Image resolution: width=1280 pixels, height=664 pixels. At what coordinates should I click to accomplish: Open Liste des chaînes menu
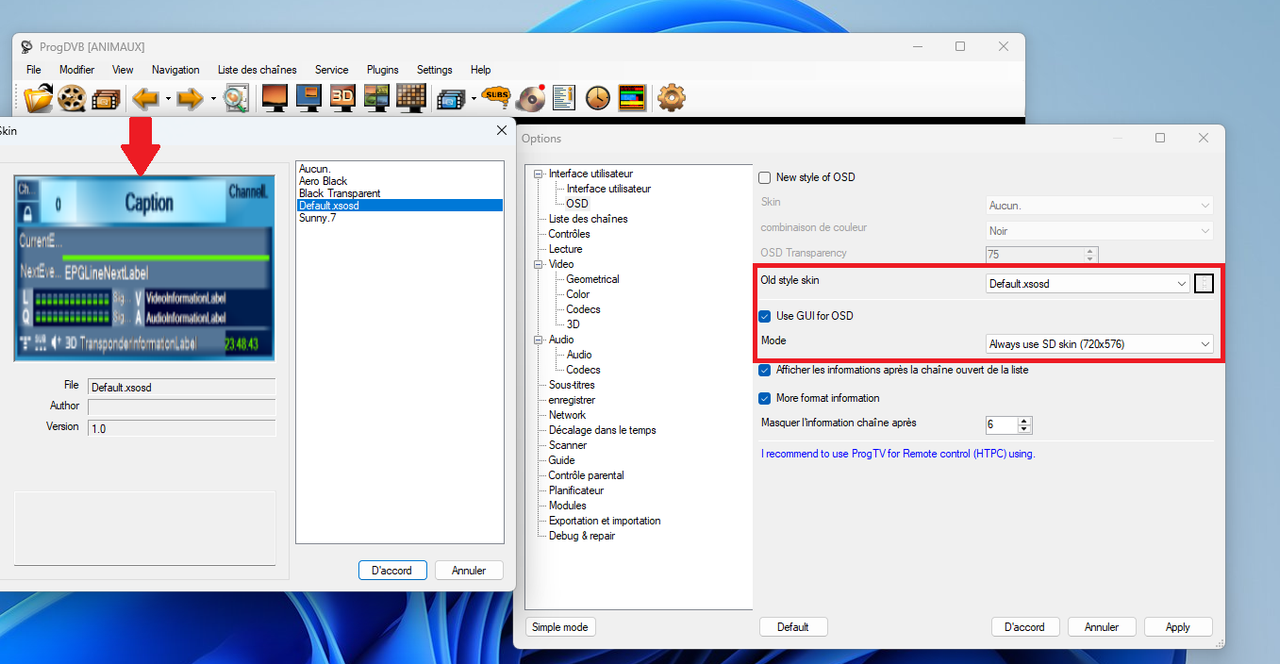(x=257, y=70)
